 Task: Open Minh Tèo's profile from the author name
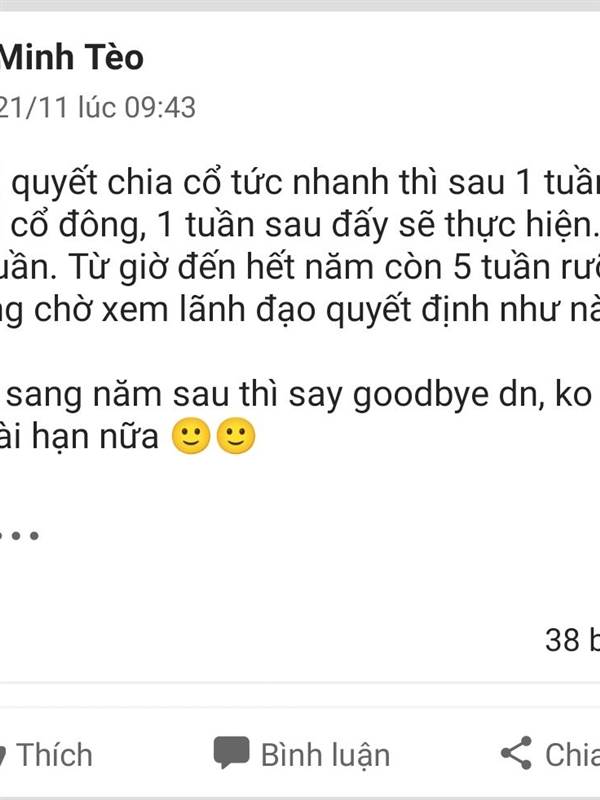pos(70,57)
